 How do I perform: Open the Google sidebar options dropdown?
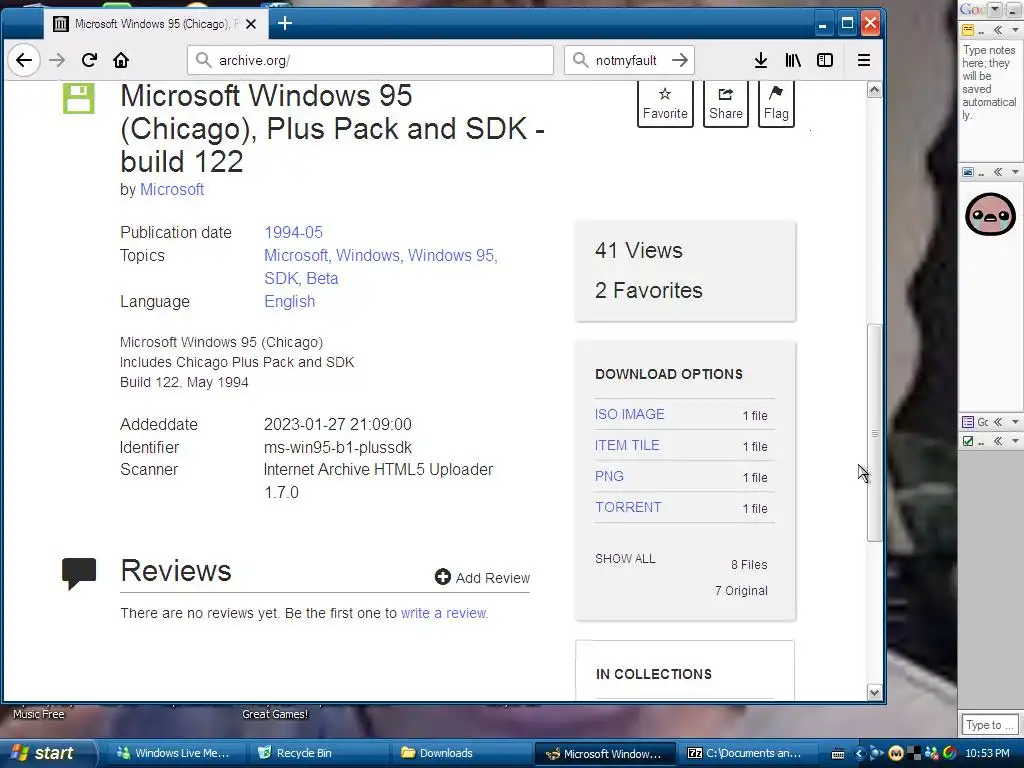coord(995,9)
